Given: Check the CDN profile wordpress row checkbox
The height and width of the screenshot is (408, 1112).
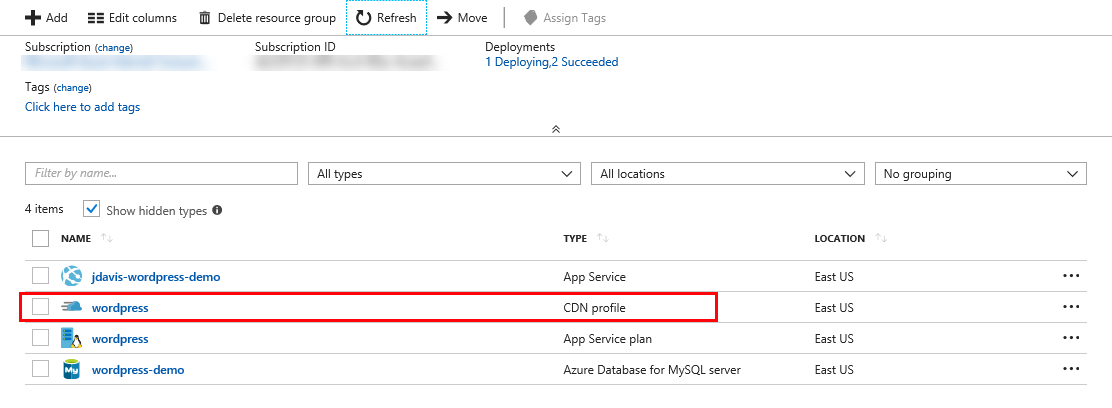Looking at the screenshot, I should click(x=40, y=307).
